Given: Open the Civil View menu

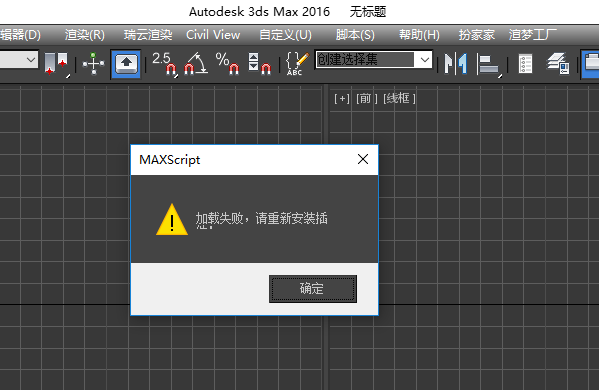Looking at the screenshot, I should coord(213,35).
